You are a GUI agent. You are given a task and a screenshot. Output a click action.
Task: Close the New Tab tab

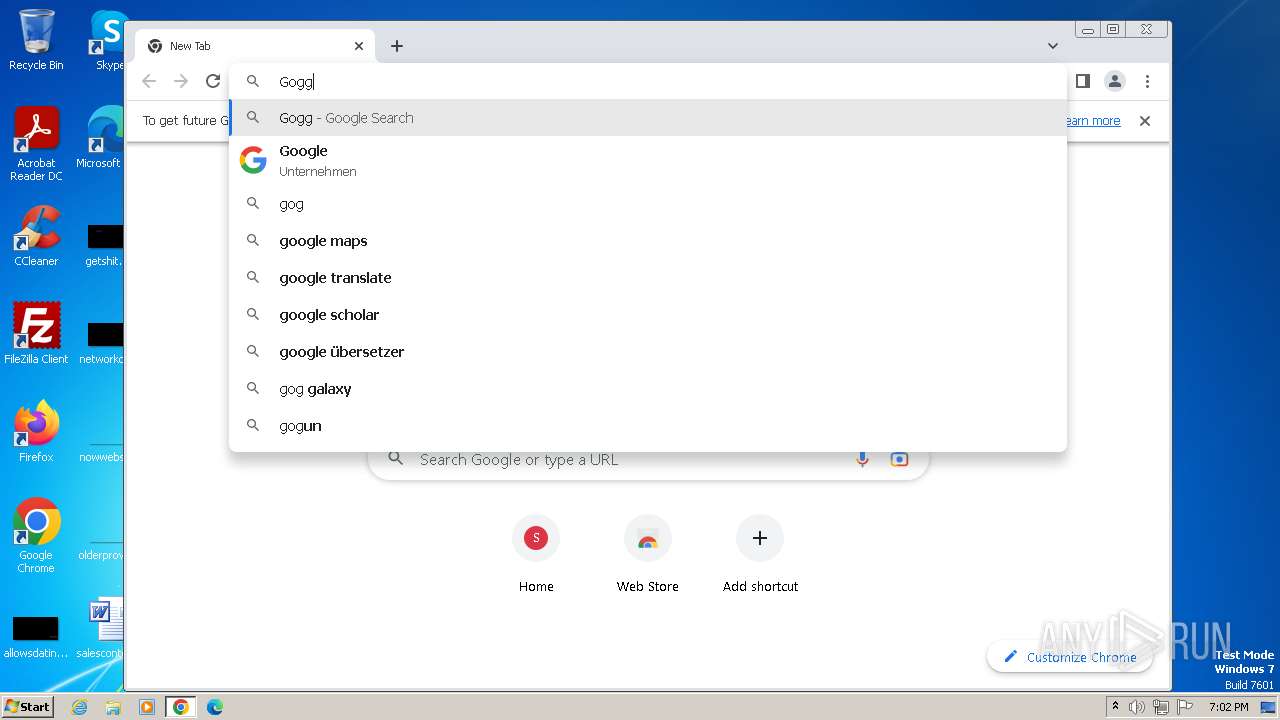359,46
